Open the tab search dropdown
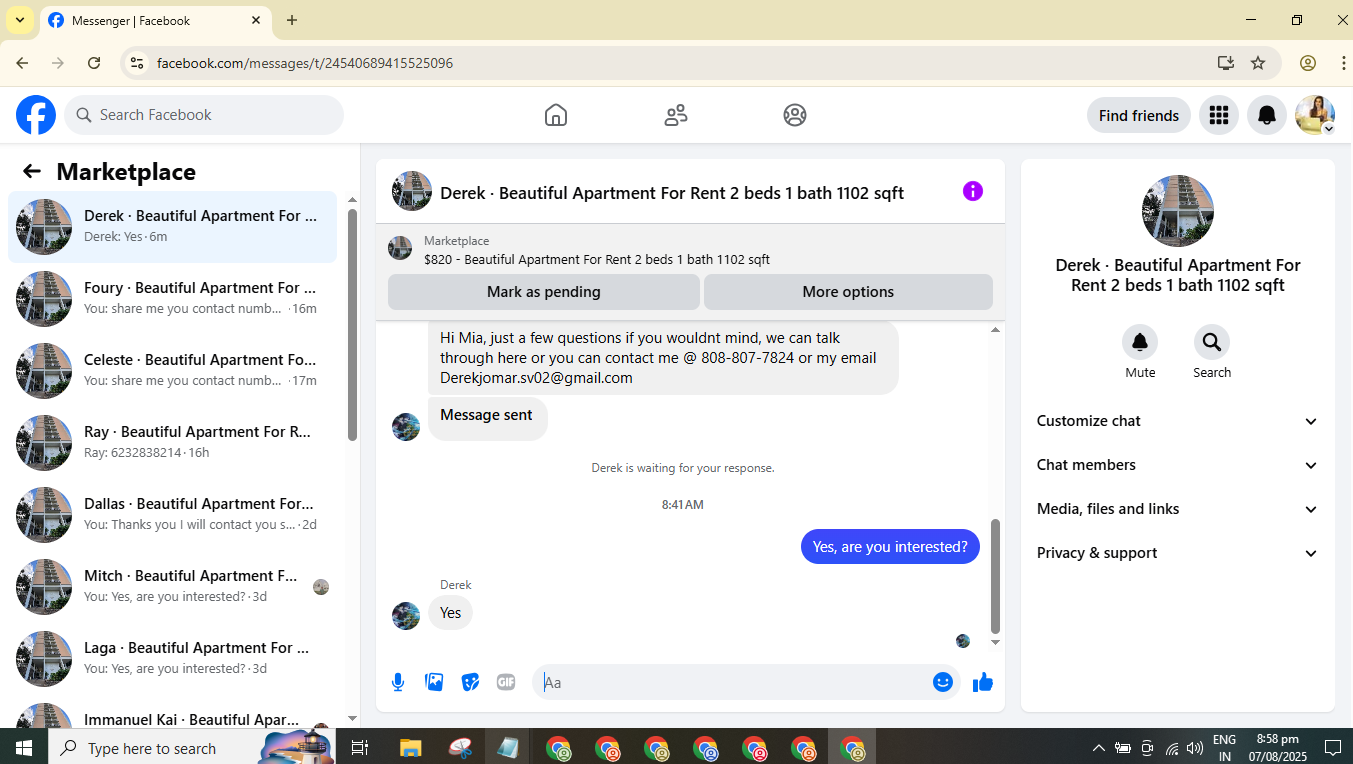The image size is (1353, 764). pyautogui.click(x=19, y=20)
